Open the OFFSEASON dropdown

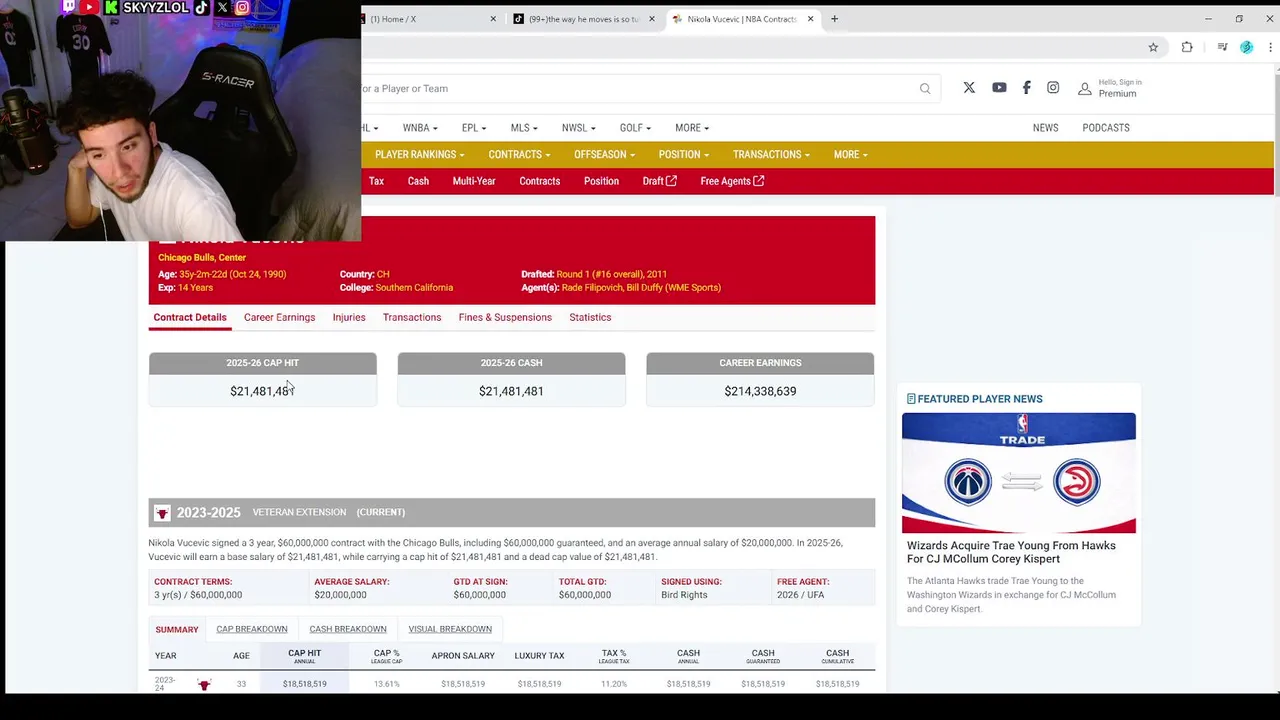click(605, 155)
